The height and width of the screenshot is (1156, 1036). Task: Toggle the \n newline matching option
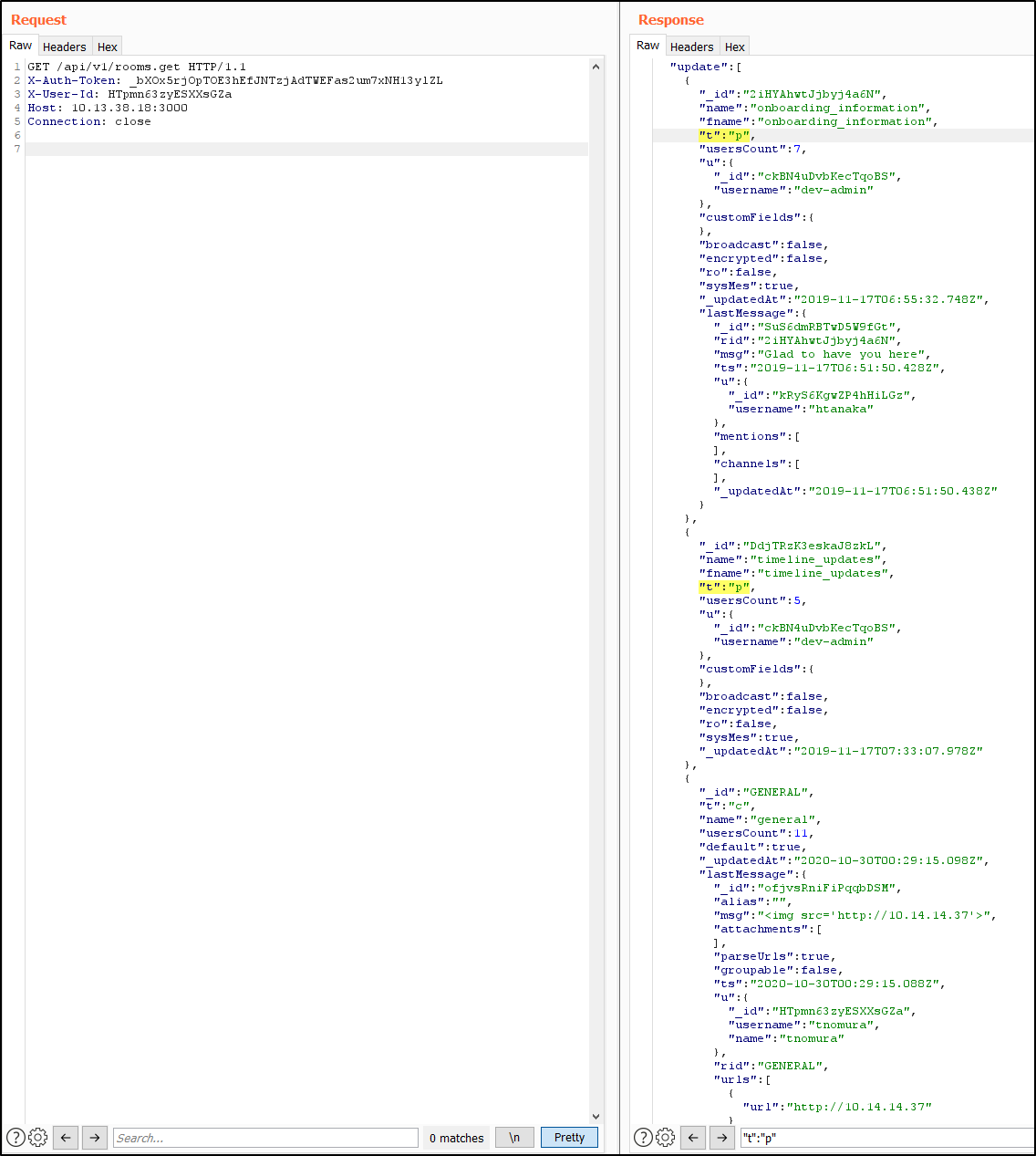[513, 1137]
